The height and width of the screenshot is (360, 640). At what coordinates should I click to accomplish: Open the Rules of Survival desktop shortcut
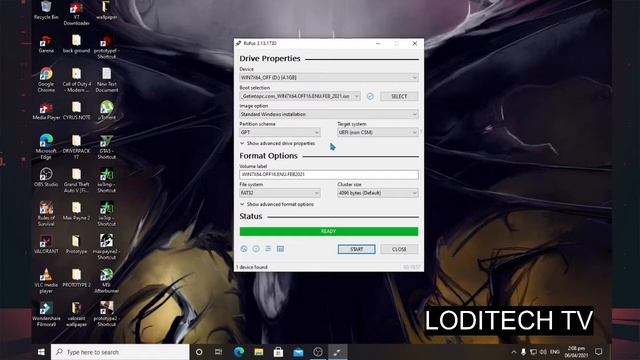pos(46,213)
